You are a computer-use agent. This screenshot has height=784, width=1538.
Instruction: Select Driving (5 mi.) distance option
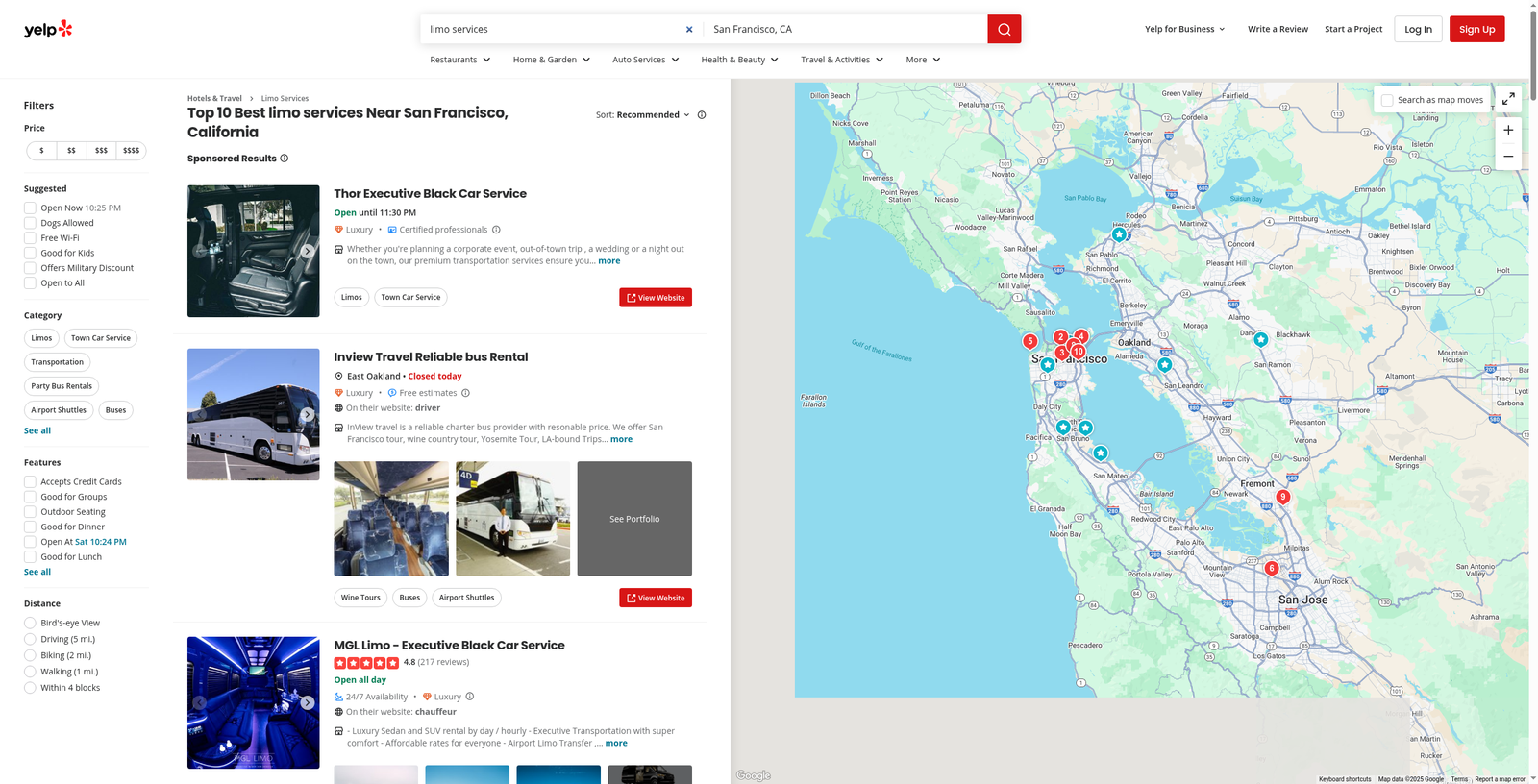click(30, 639)
